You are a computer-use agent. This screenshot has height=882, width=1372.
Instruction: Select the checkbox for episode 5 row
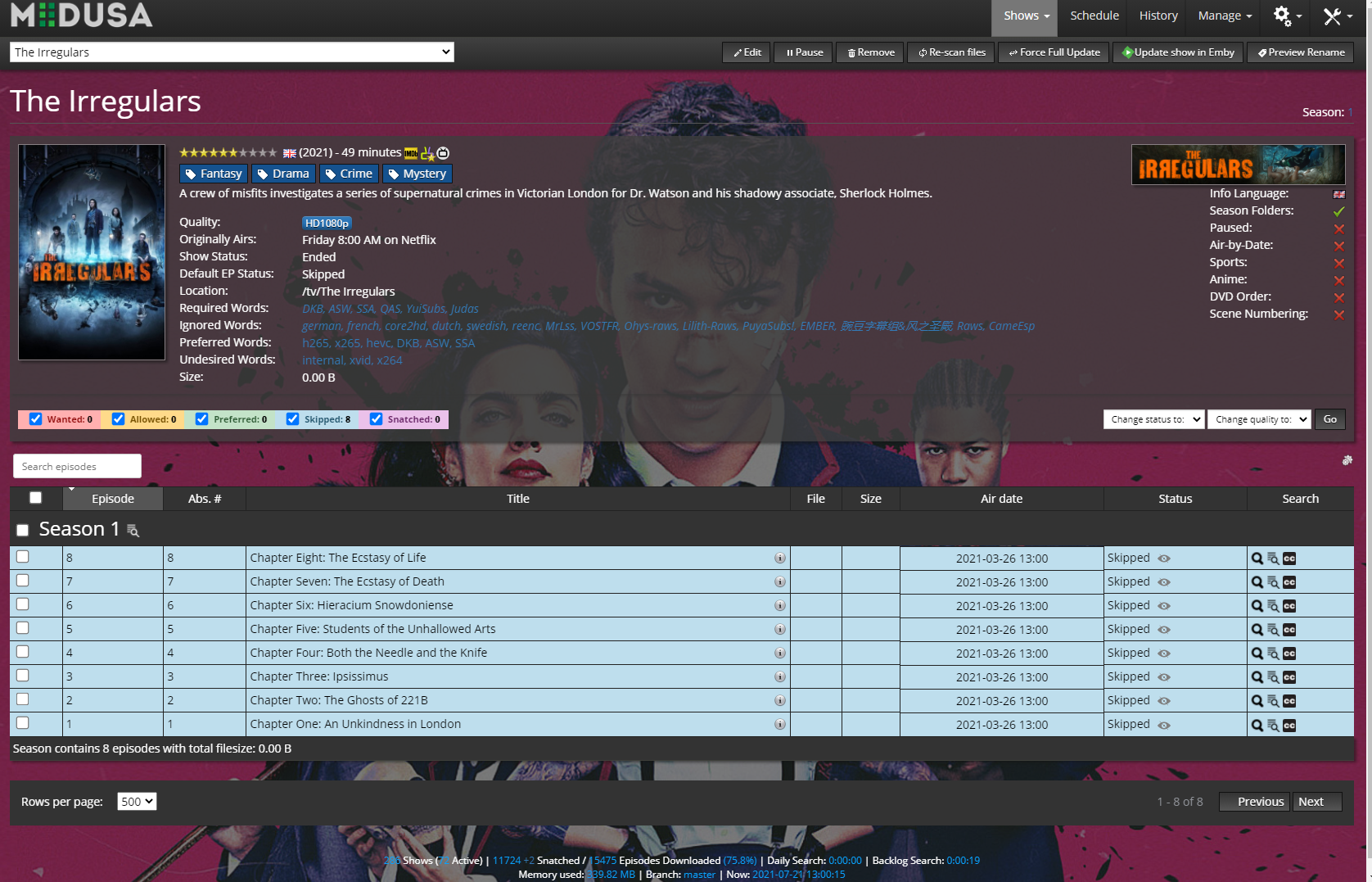coord(22,627)
